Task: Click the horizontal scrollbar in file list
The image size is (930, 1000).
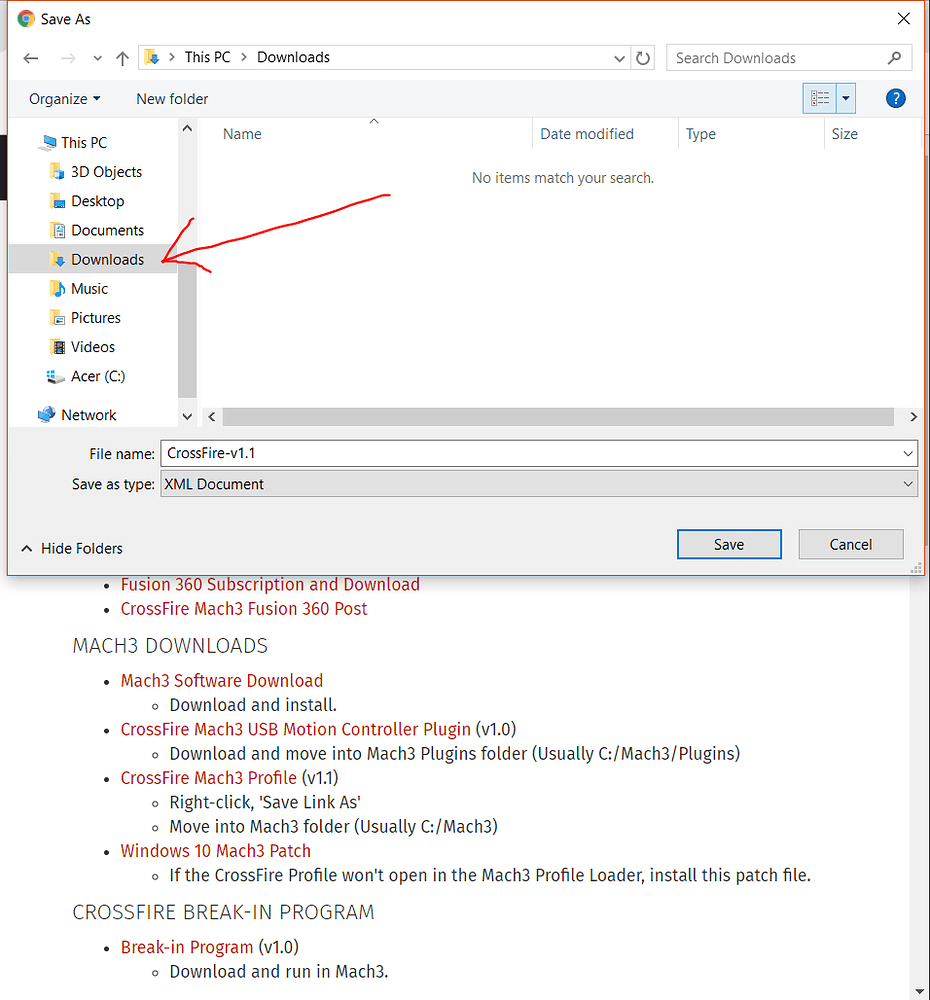Action: point(557,416)
